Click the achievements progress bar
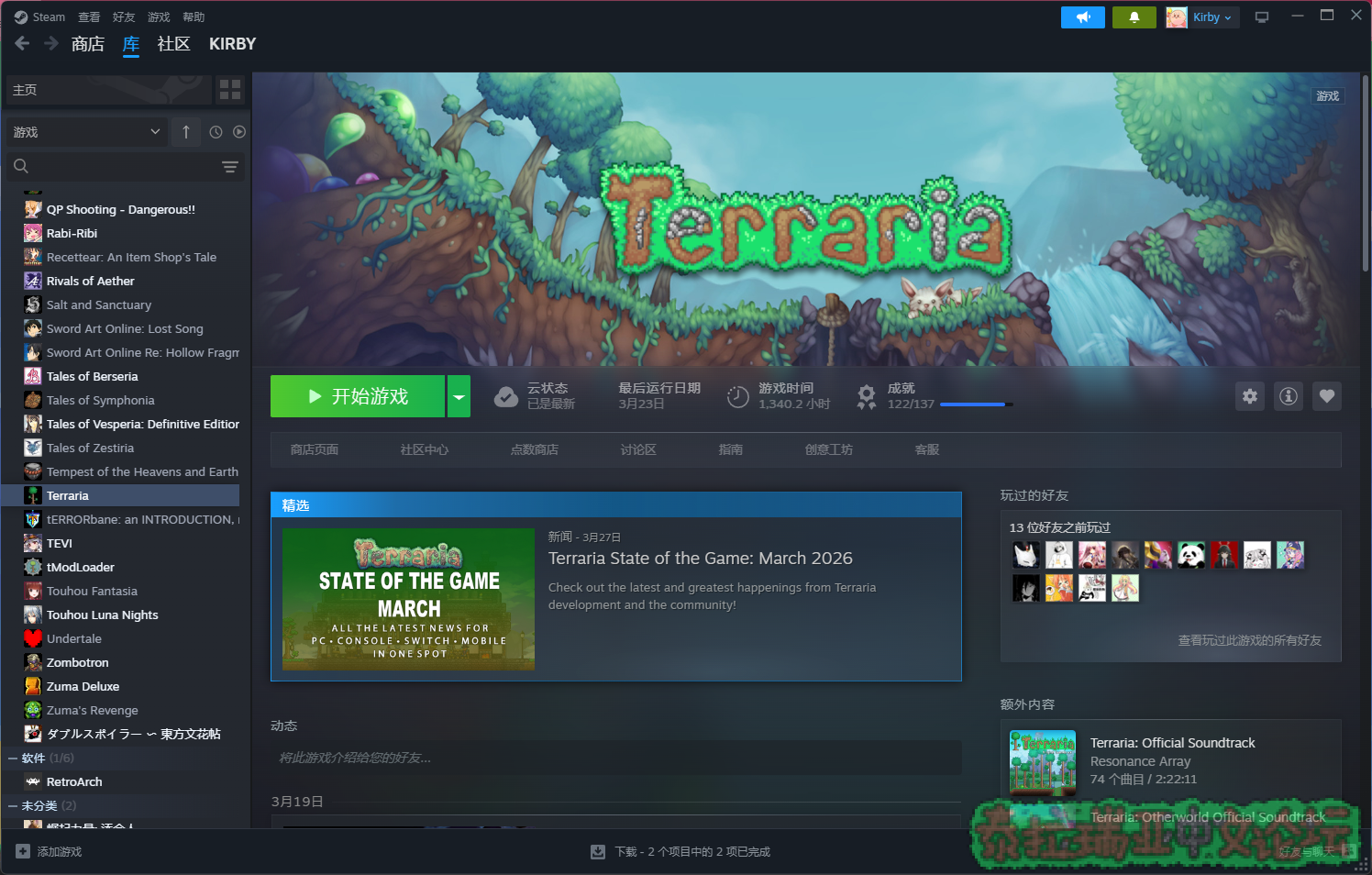 [976, 404]
